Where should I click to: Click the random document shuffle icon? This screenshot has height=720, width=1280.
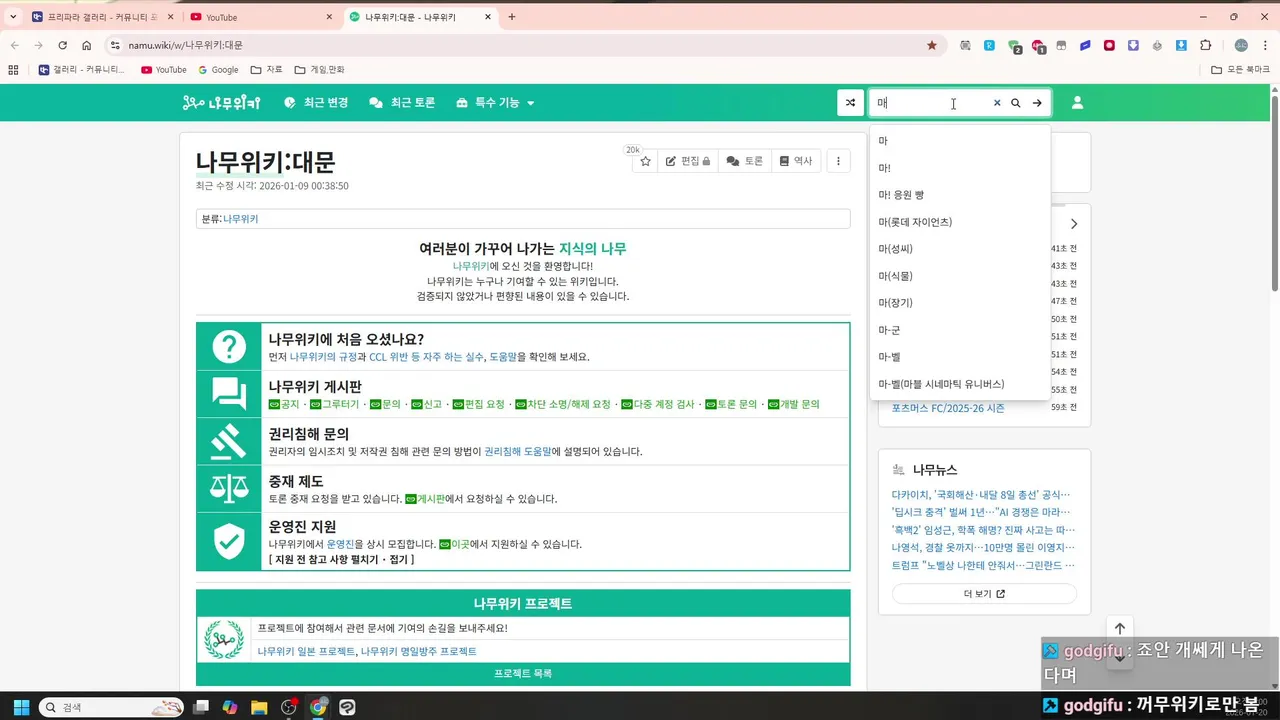pos(850,103)
